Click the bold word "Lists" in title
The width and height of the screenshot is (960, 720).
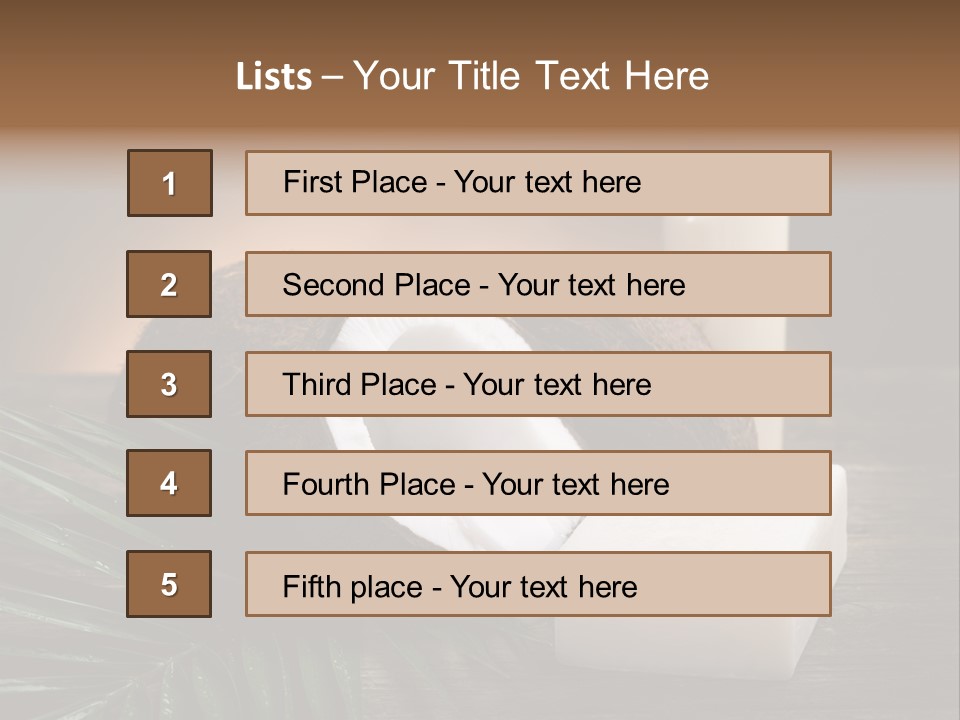[273, 77]
